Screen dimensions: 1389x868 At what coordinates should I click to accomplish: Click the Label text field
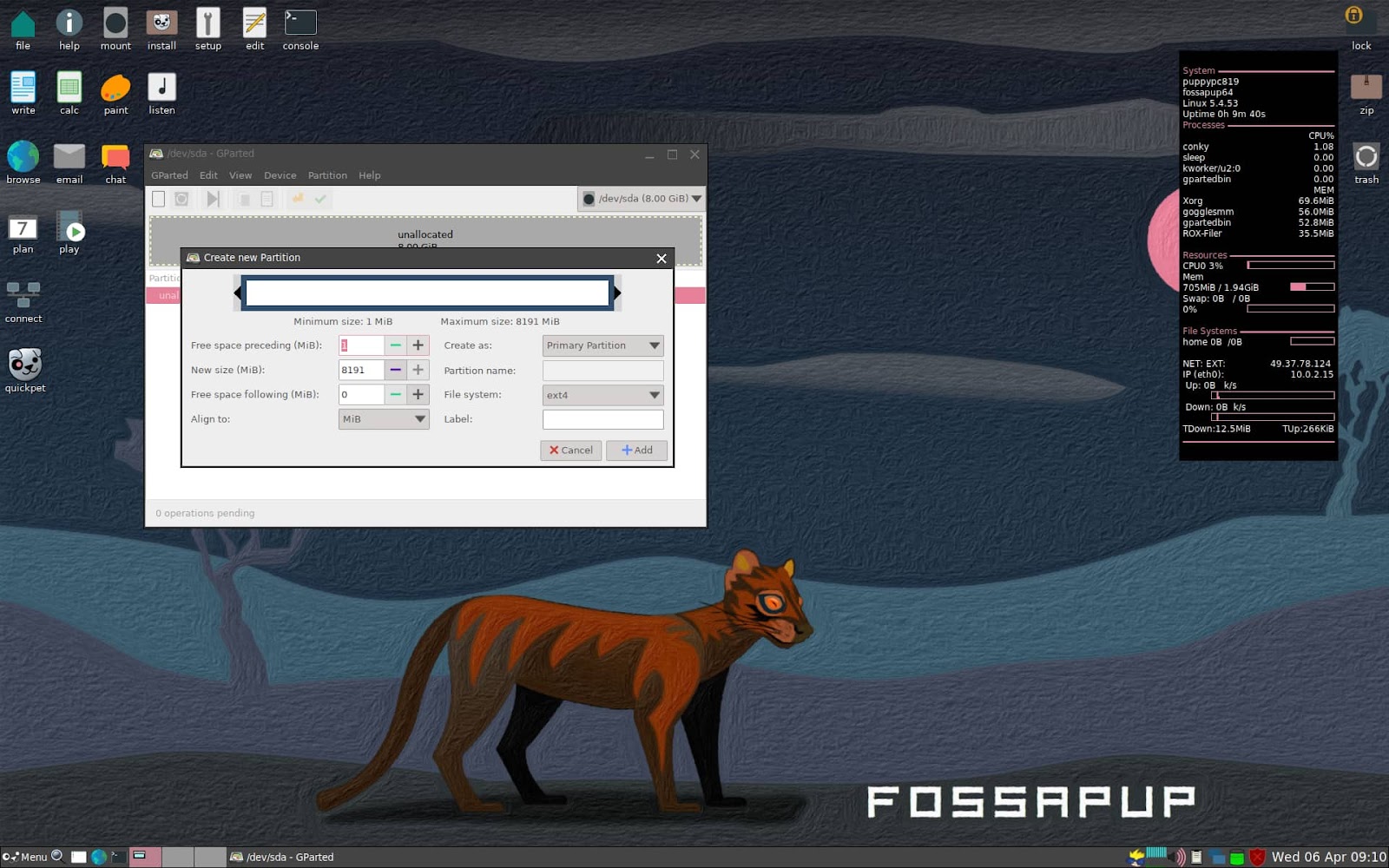click(602, 419)
